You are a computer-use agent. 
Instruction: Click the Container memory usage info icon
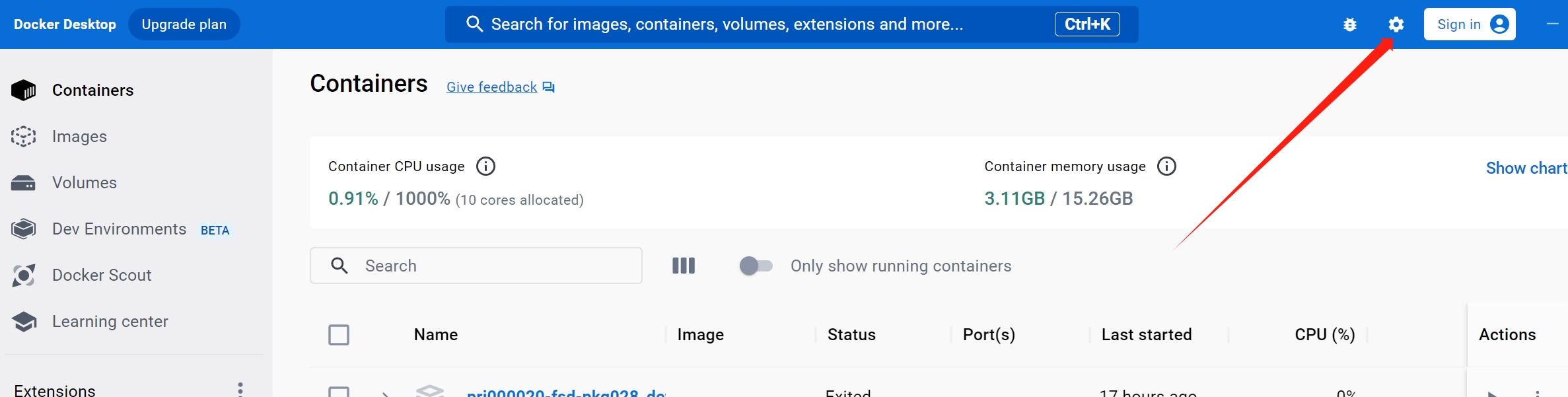[1166, 166]
